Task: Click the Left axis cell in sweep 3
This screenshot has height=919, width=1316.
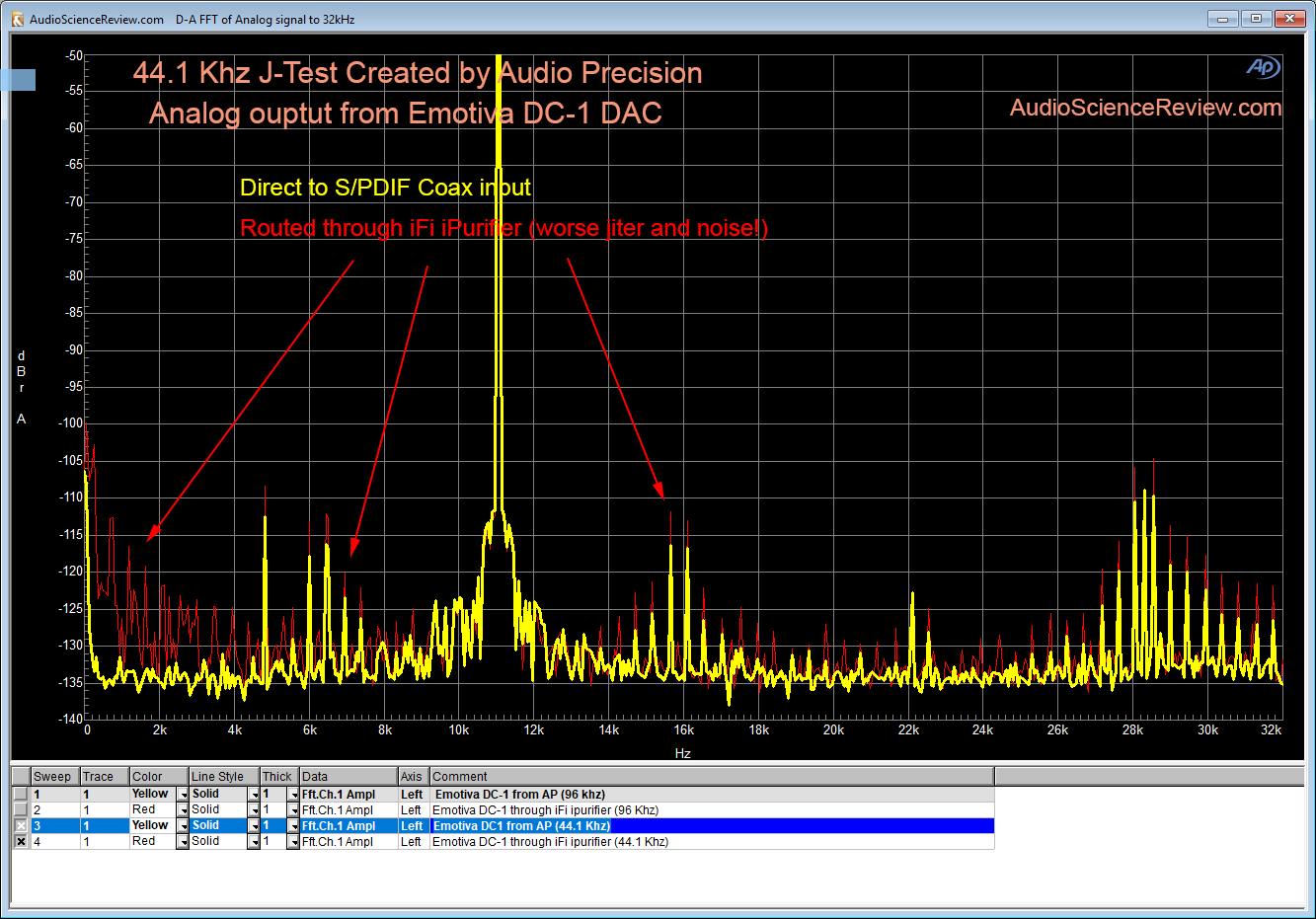Action: 413,826
